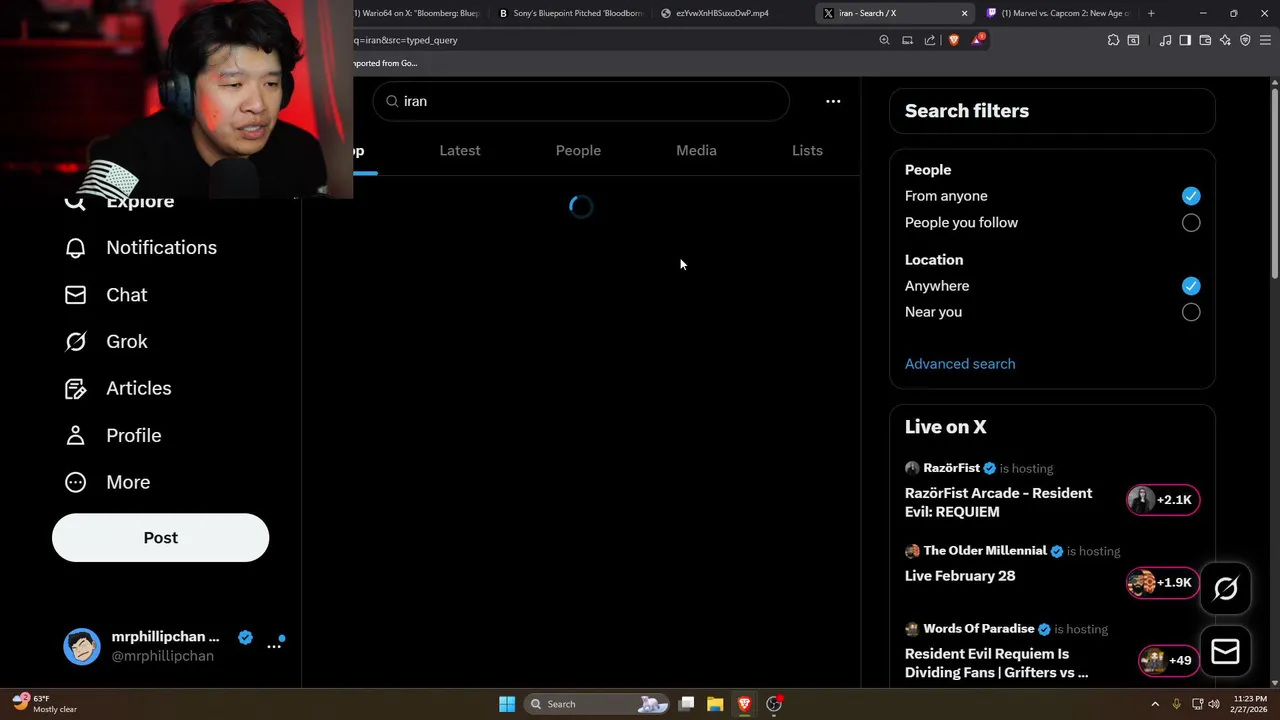Open the weather widget showing 63°F
The height and width of the screenshot is (720, 1280).
(x=45, y=704)
